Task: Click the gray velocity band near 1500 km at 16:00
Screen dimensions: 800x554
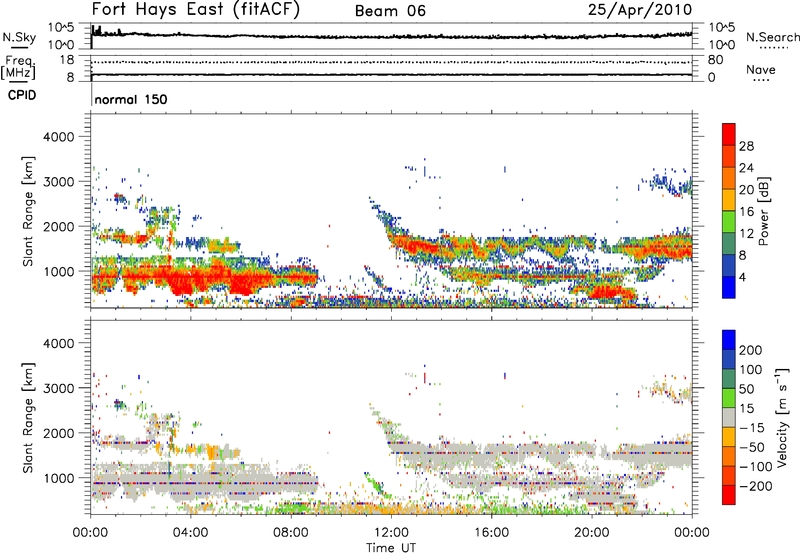Action: (x=491, y=454)
